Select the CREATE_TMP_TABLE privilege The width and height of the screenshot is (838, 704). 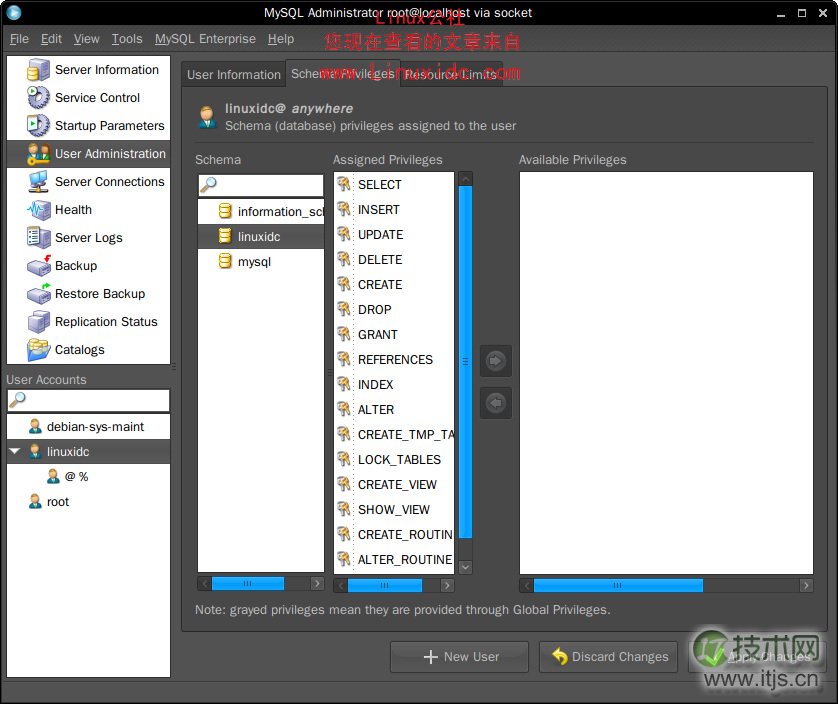point(394,435)
